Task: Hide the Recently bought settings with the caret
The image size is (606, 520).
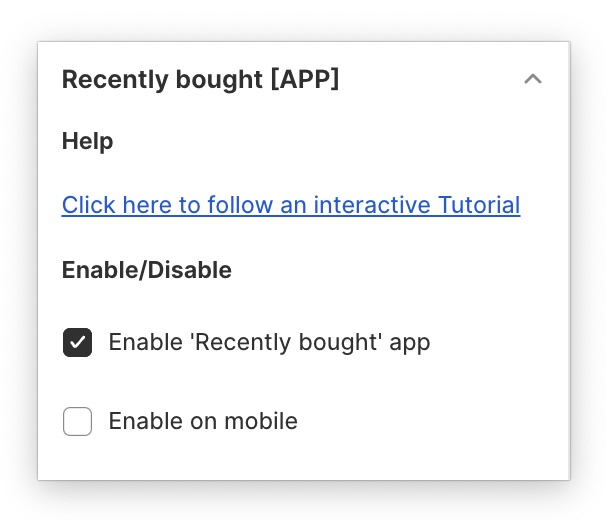Action: pos(533,79)
